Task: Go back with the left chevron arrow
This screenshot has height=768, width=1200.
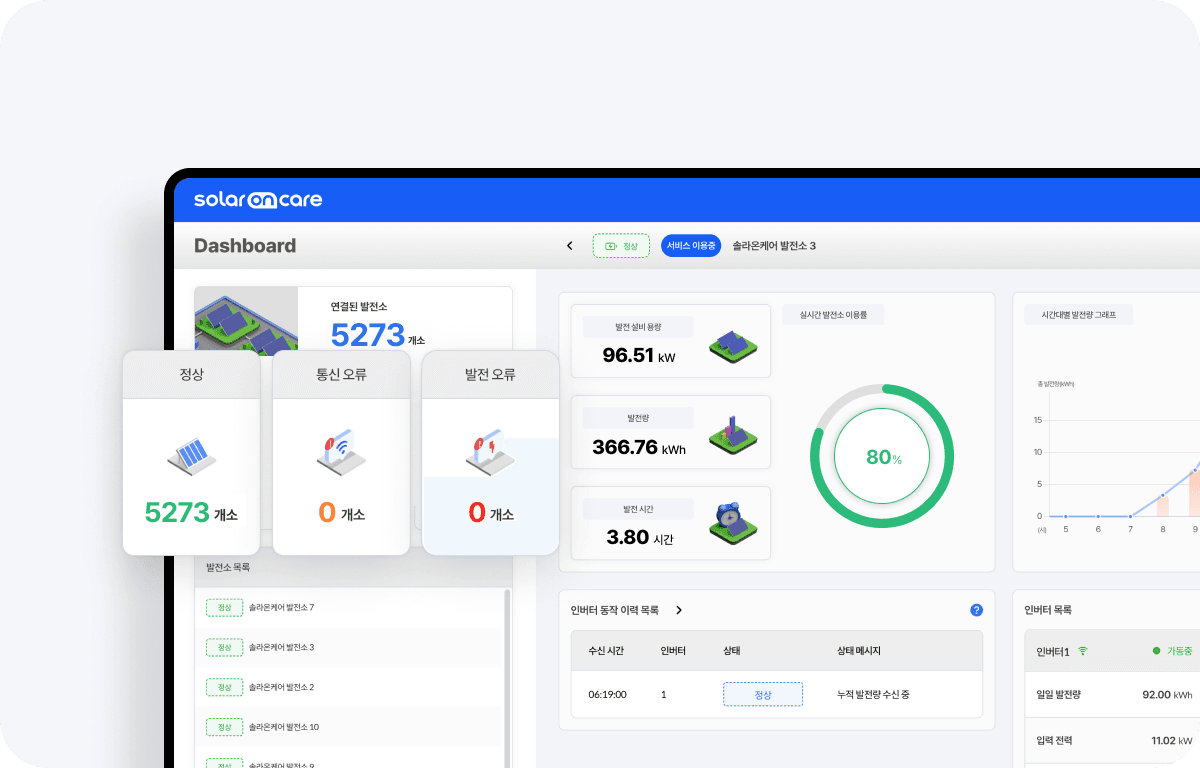Action: click(x=570, y=246)
